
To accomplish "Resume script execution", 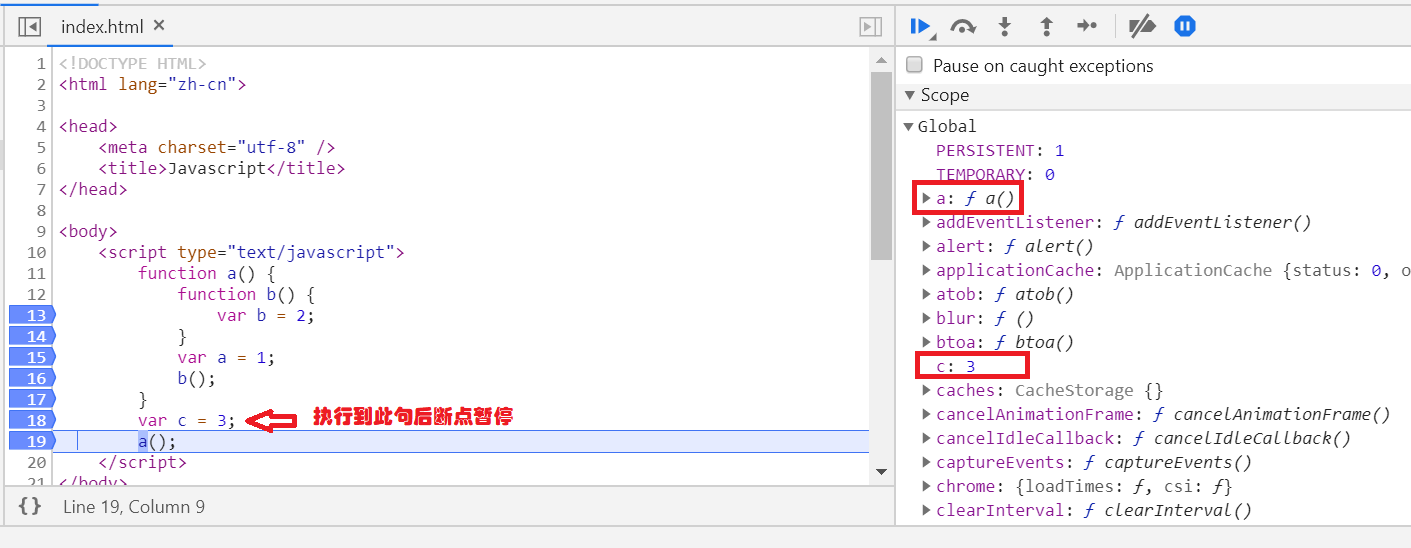I will tap(921, 27).
